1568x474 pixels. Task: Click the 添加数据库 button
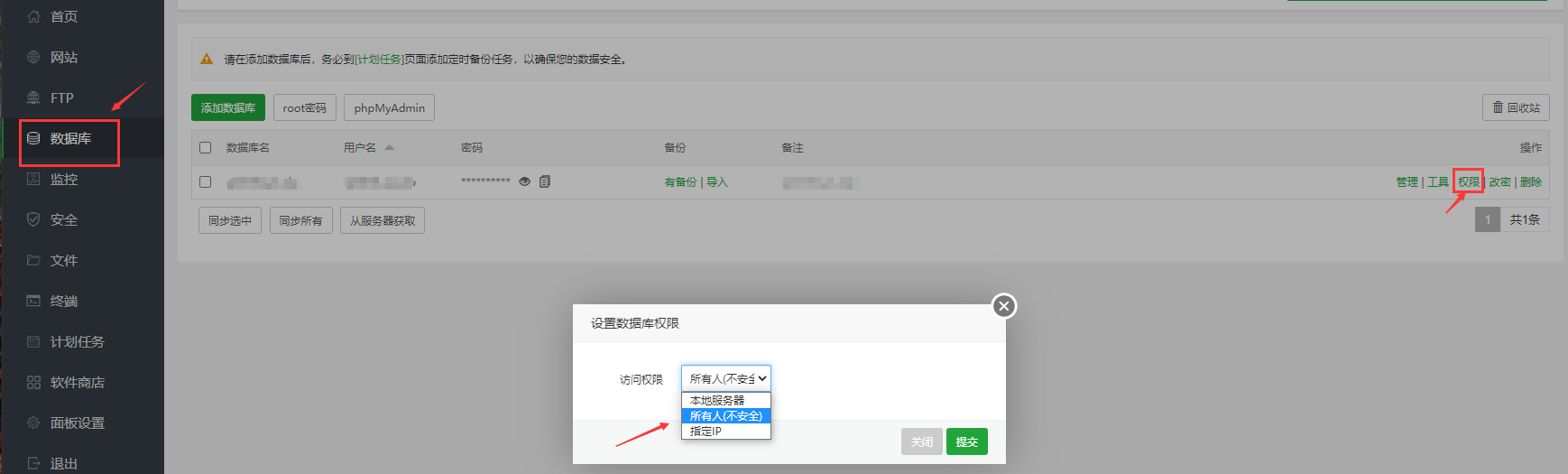227,107
